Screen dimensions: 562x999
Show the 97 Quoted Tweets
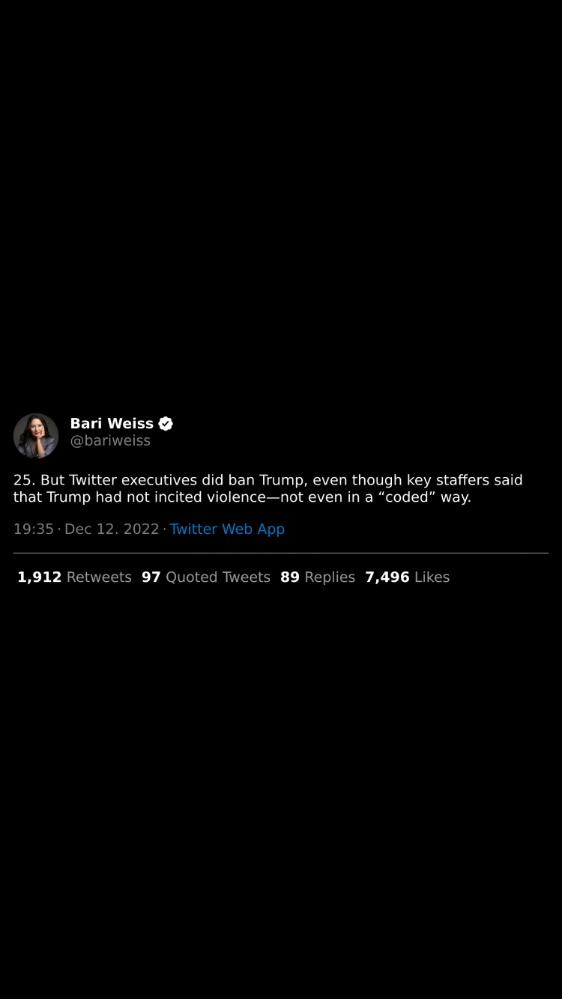206,577
